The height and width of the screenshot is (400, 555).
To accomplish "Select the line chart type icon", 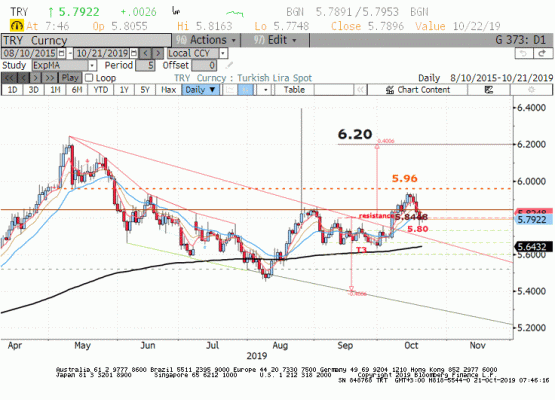I will click(230, 90).
